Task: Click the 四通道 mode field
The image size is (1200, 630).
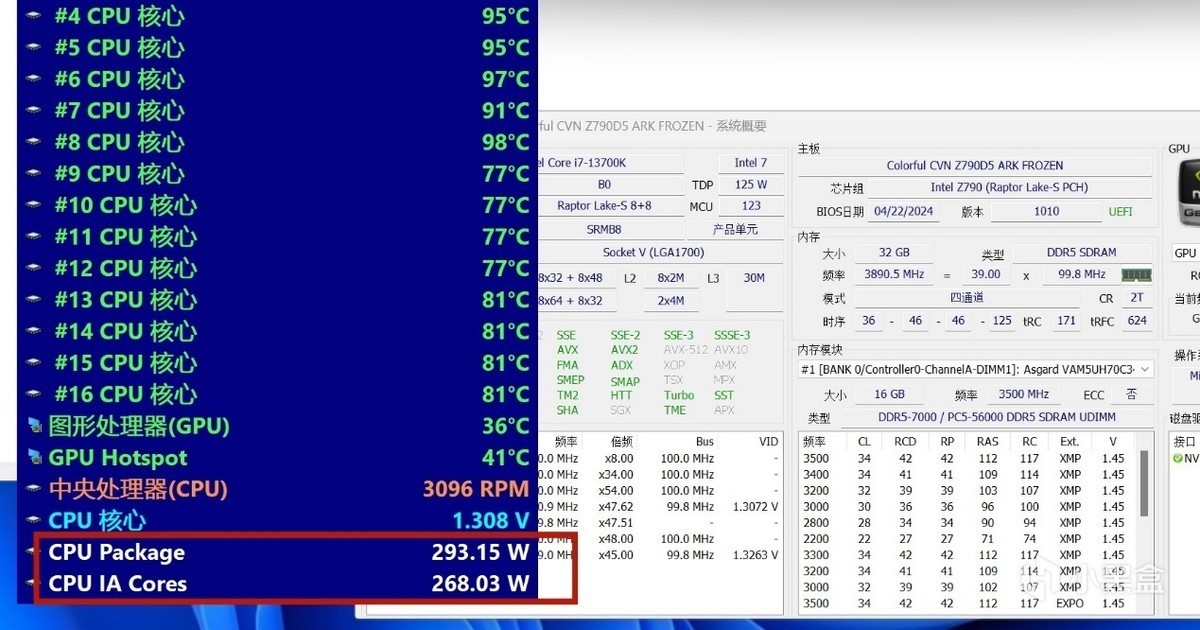Action: click(x=966, y=298)
